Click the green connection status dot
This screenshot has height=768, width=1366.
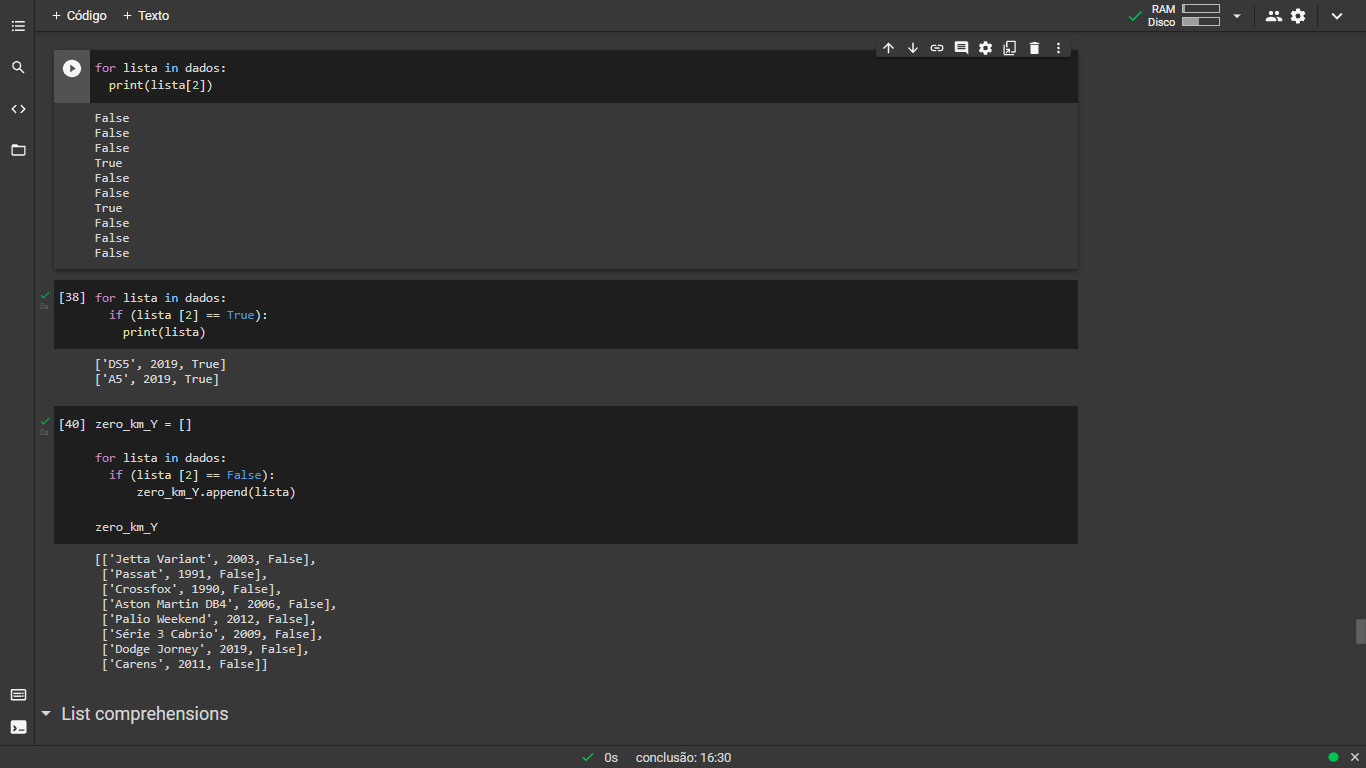pyautogui.click(x=1333, y=757)
